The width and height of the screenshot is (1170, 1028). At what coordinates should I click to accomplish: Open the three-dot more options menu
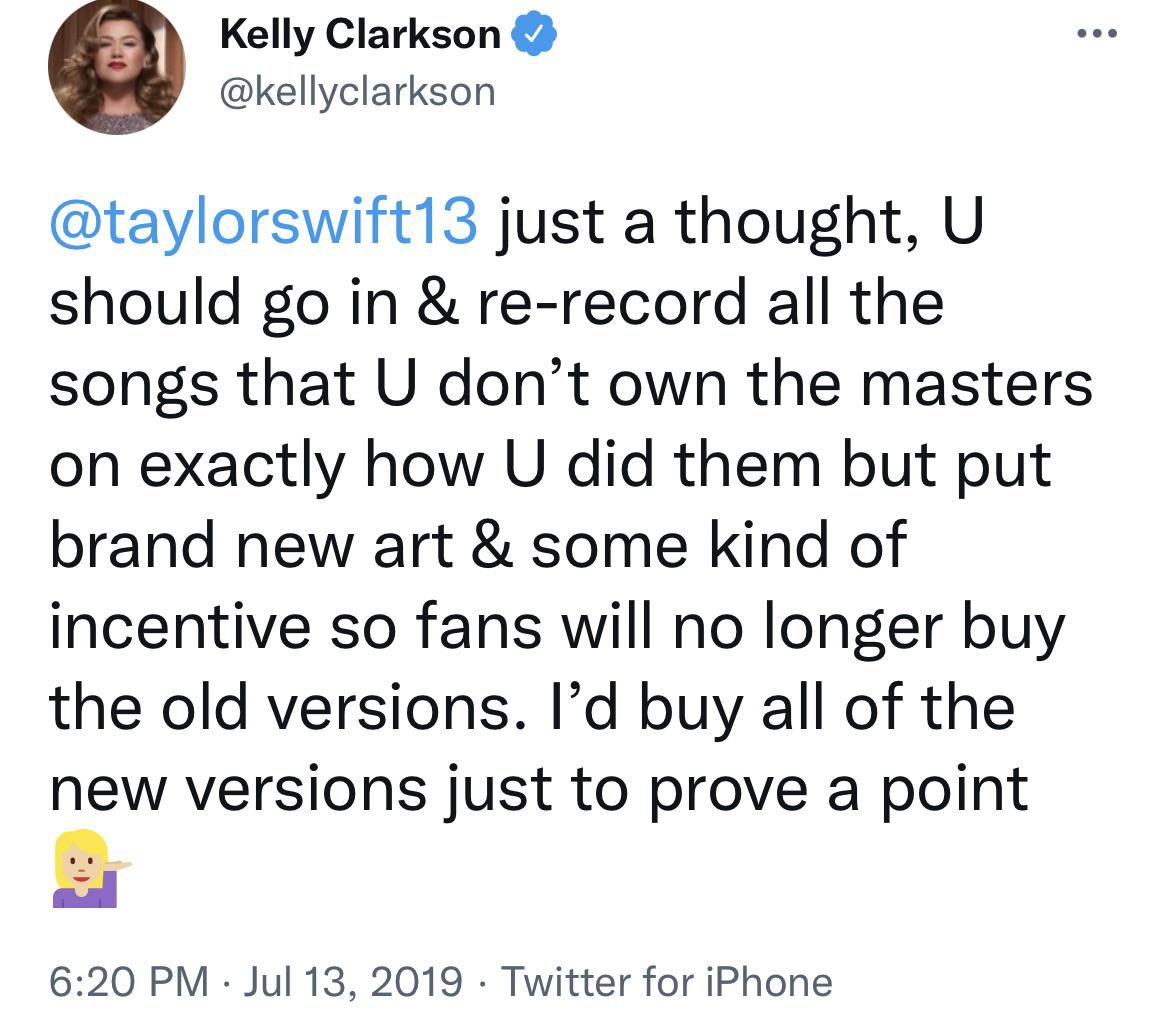[x=1096, y=33]
